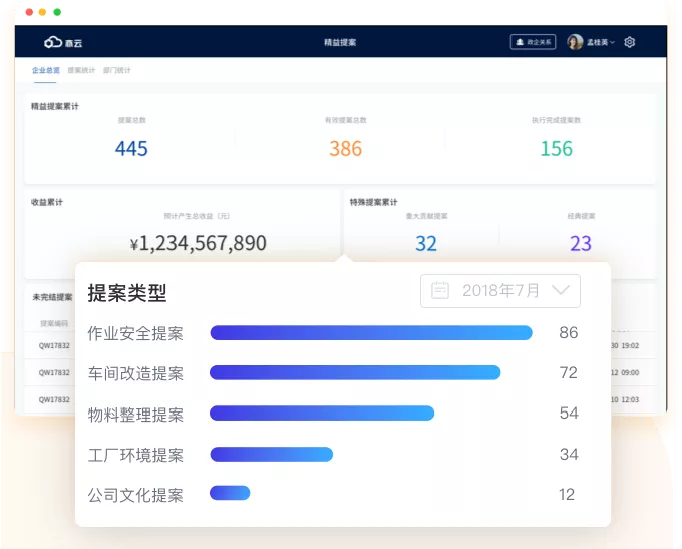682x549 pixels.
Task: Switch to the 部门统计 tab
Action: pyautogui.click(x=117, y=70)
